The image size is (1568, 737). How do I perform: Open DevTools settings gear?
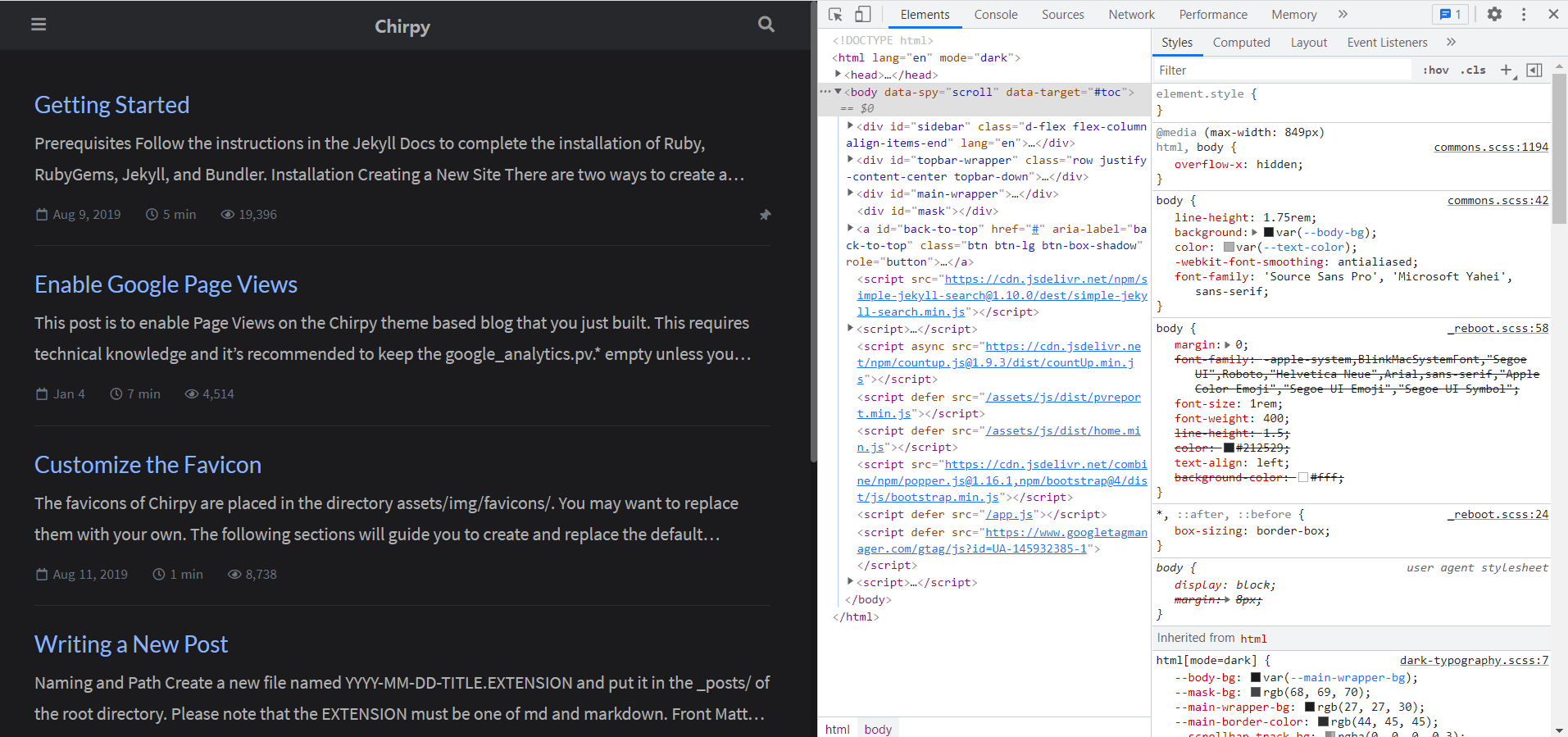pos(1494,15)
